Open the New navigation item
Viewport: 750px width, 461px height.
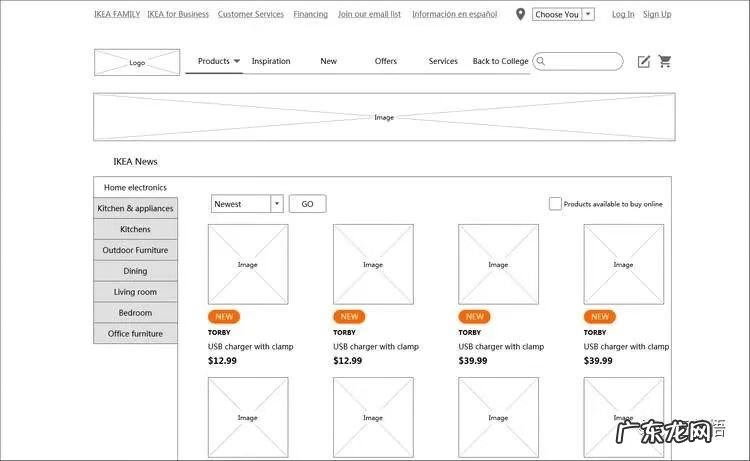tap(329, 61)
